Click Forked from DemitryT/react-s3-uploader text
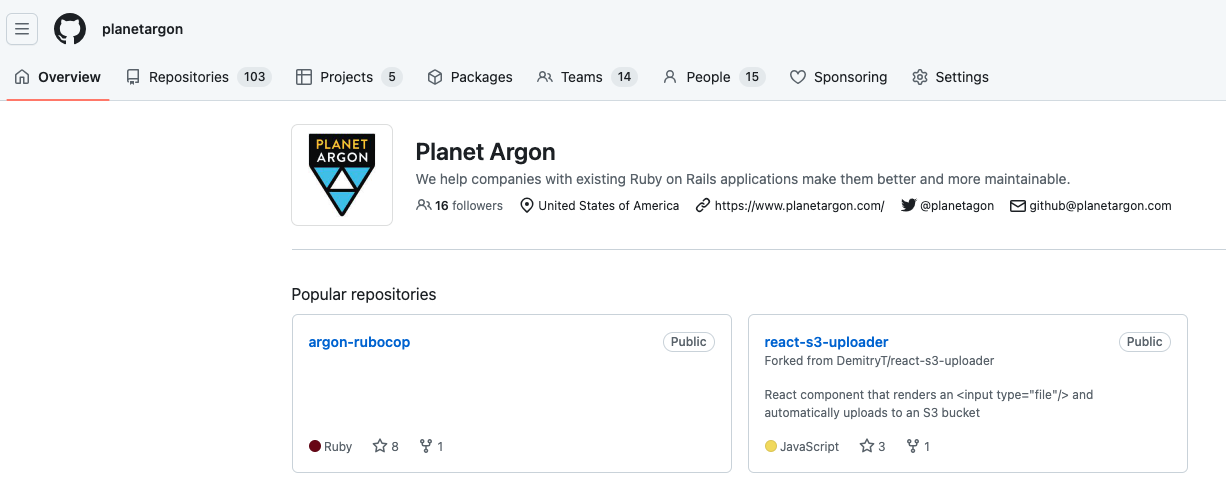 879,360
